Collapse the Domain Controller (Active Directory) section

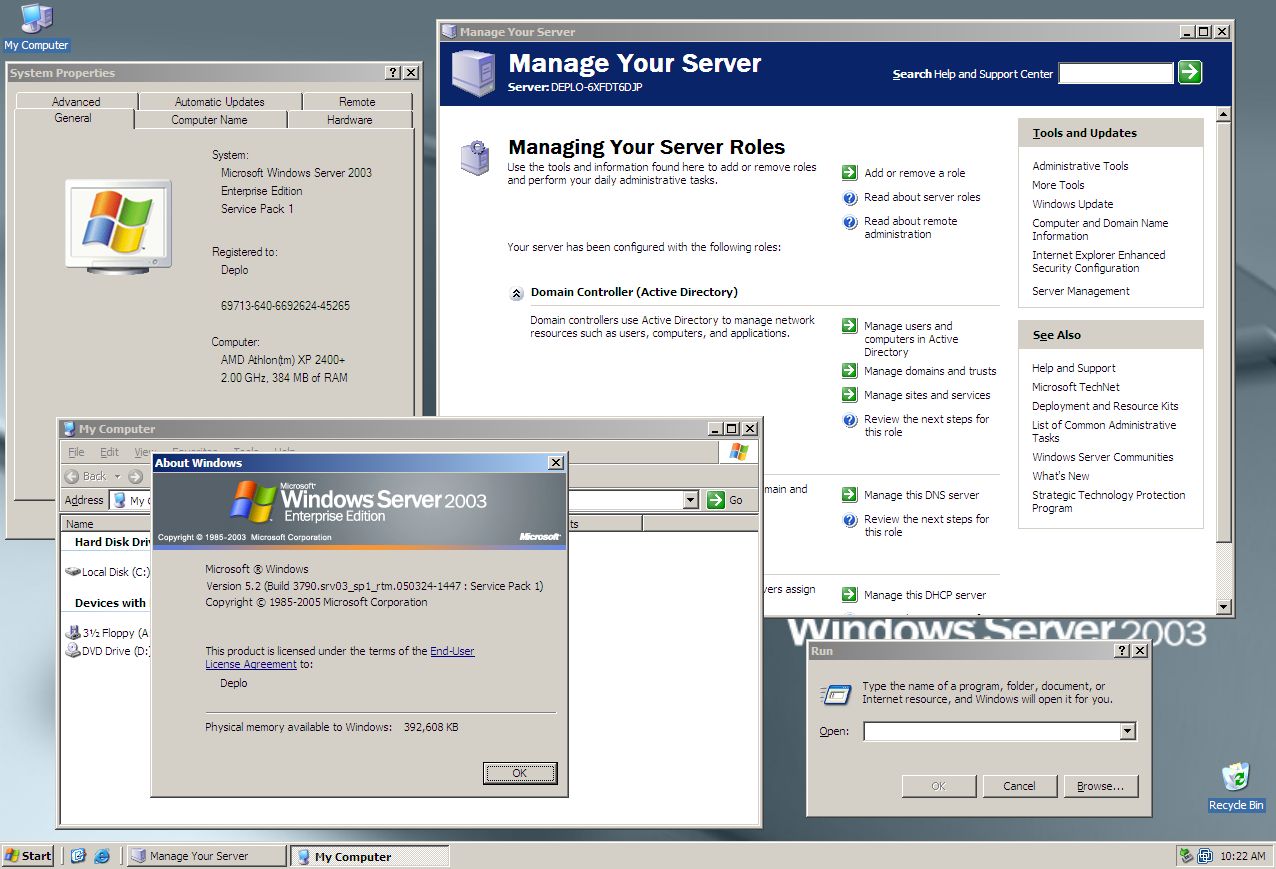pos(516,293)
